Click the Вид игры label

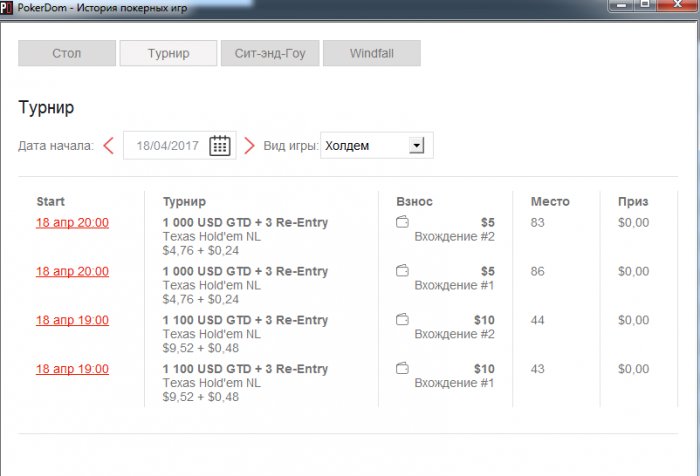[291, 146]
